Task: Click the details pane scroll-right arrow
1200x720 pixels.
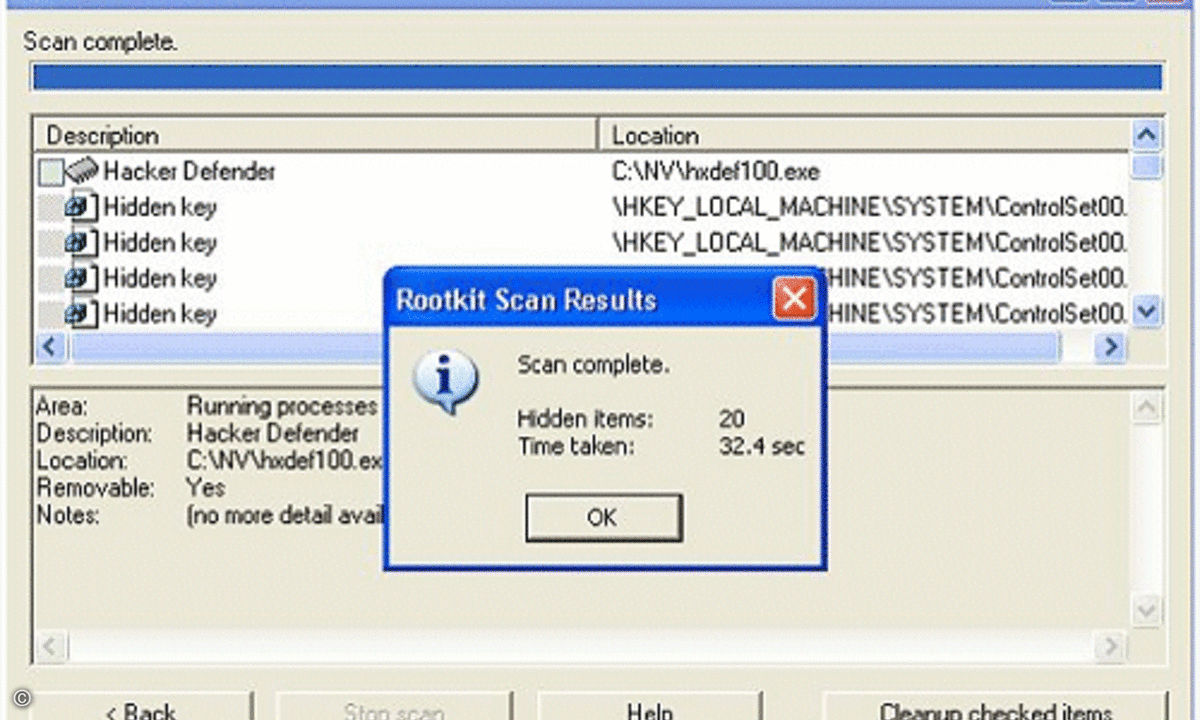Action: pyautogui.click(x=1110, y=646)
